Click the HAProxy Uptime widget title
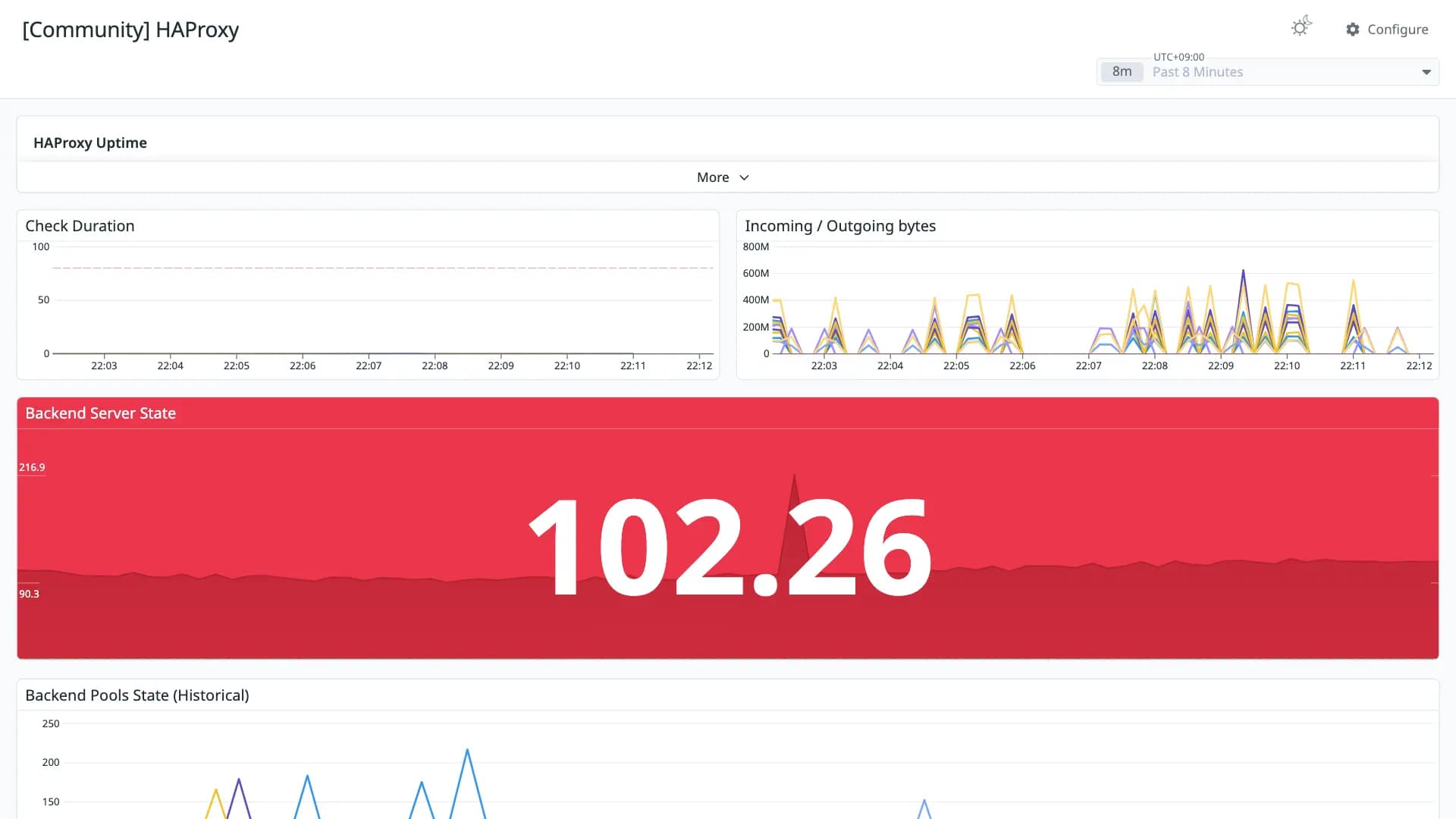 (90, 143)
